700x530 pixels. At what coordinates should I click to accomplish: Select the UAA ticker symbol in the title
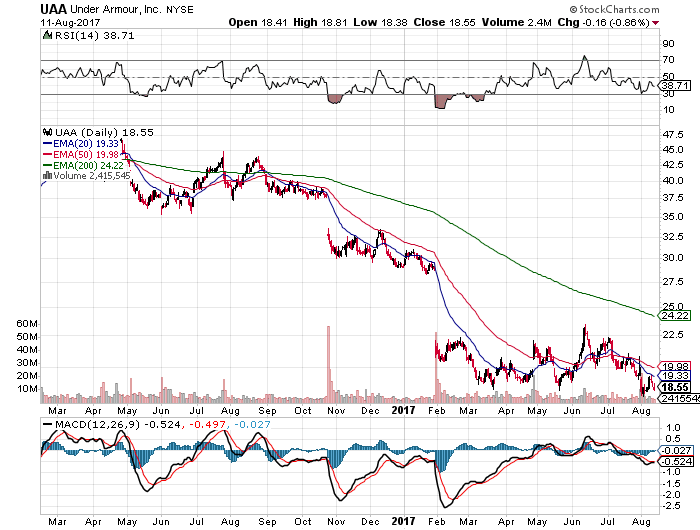(54, 9)
